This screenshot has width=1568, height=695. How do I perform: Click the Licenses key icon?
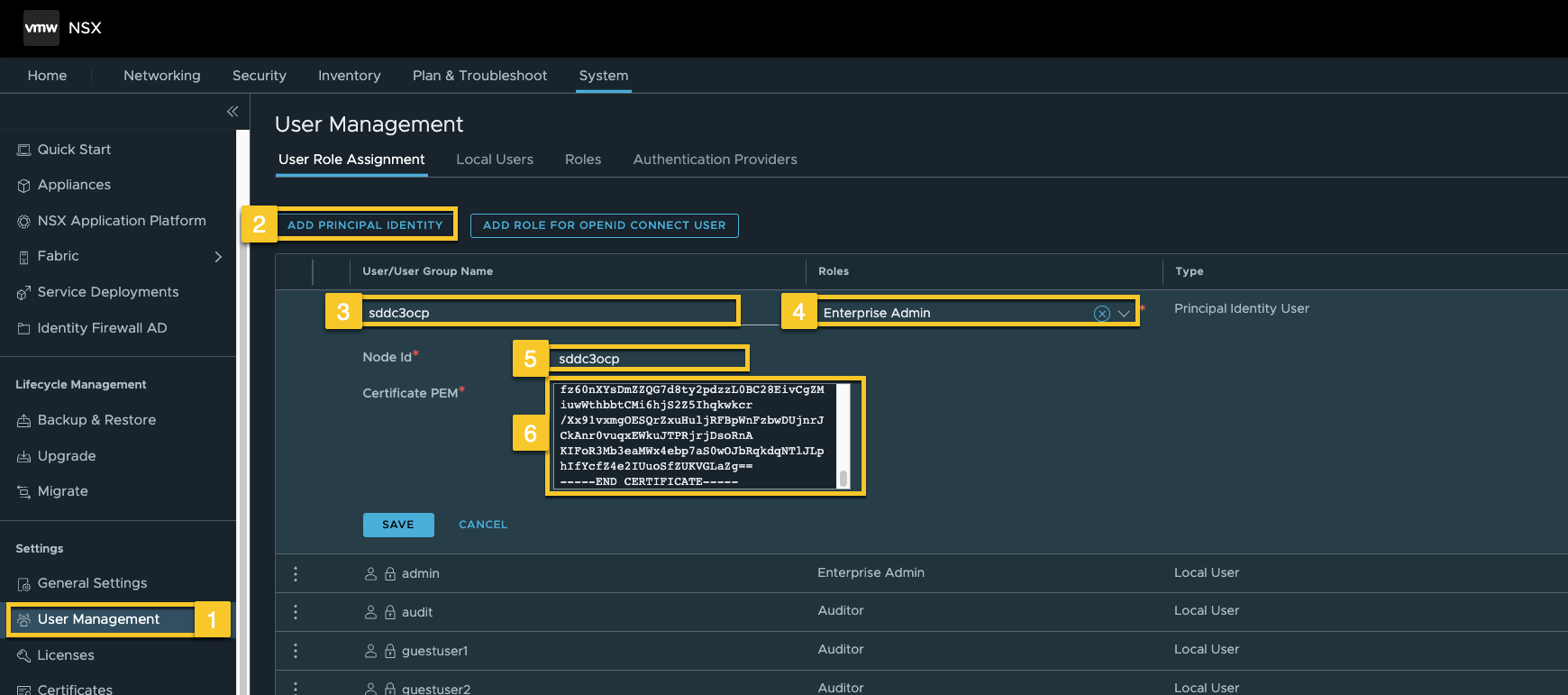pos(24,656)
